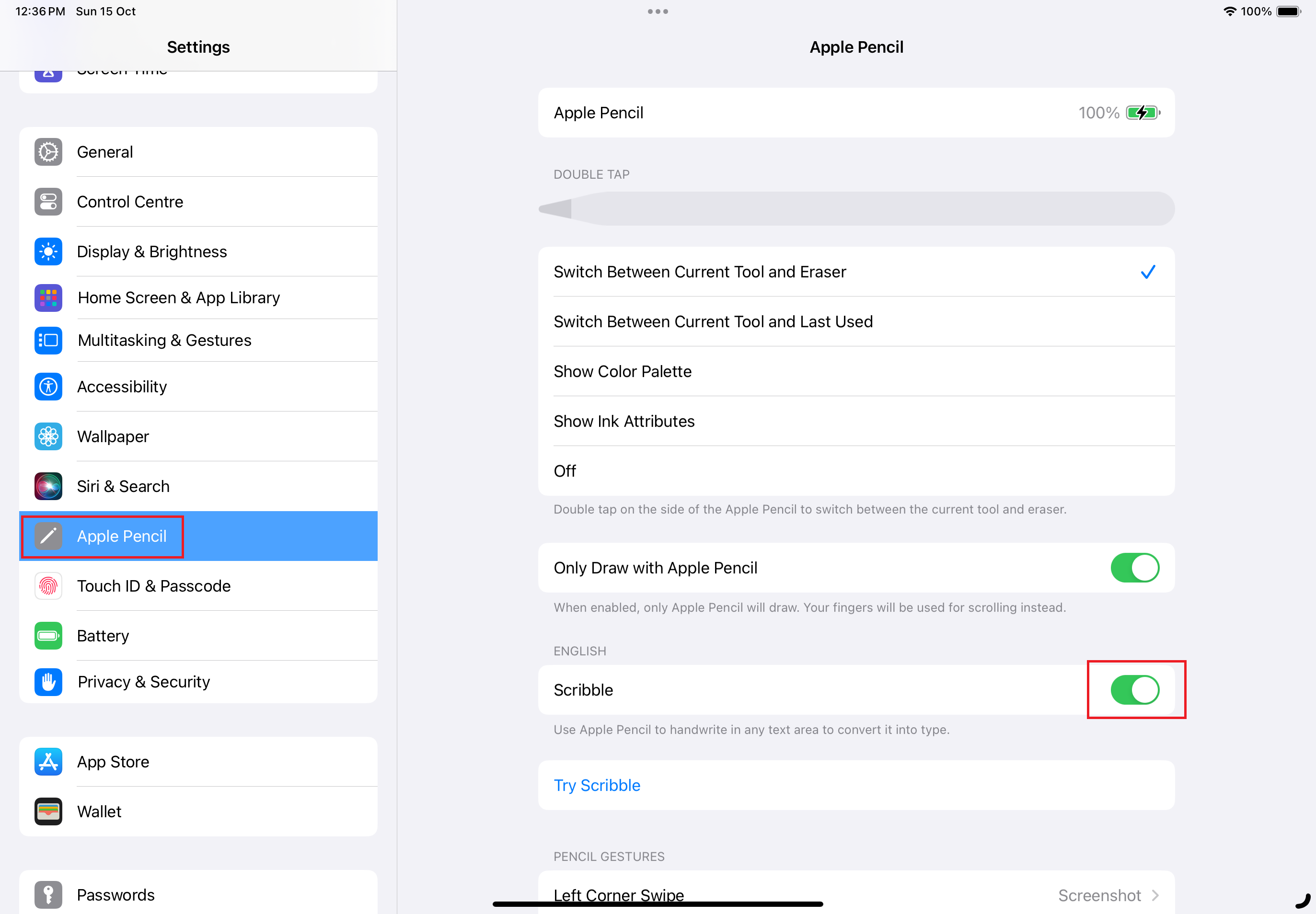Select Off double tap option
Image resolution: width=1316 pixels, height=914 pixels.
click(565, 471)
